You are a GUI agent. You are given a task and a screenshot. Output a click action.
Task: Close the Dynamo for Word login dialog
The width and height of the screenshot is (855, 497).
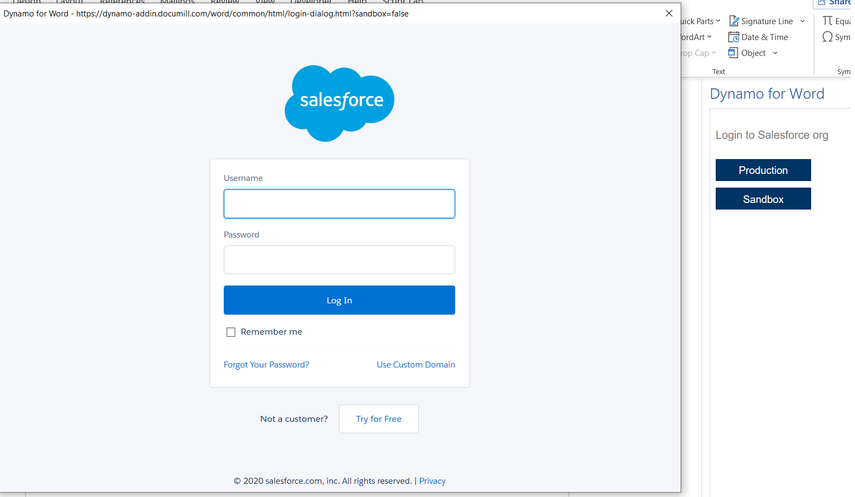click(x=669, y=13)
